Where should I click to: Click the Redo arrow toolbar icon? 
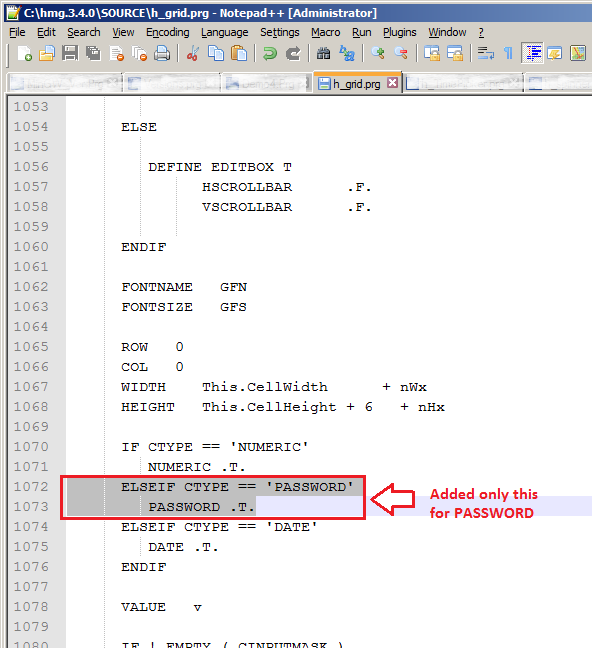coord(294,54)
